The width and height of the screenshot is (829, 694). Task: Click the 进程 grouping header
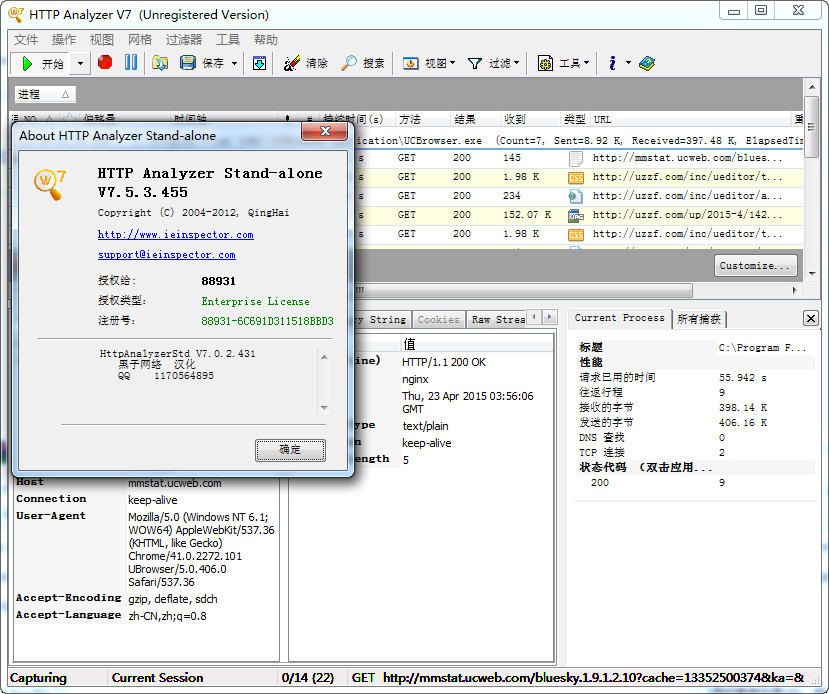click(x=45, y=94)
